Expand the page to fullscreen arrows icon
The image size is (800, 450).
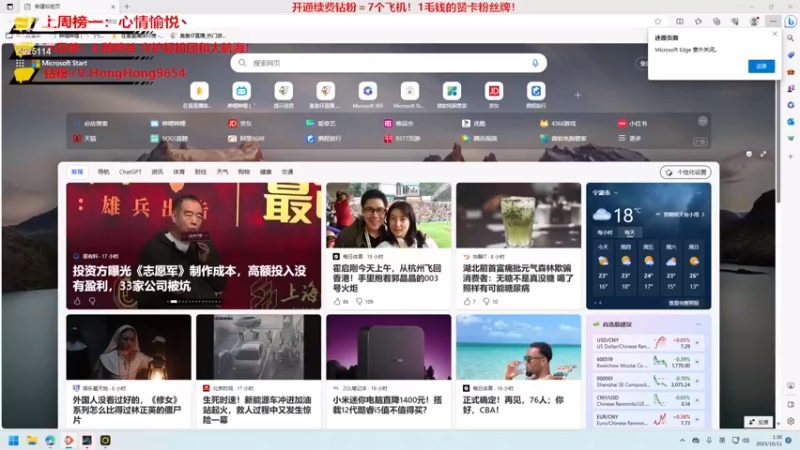click(763, 154)
